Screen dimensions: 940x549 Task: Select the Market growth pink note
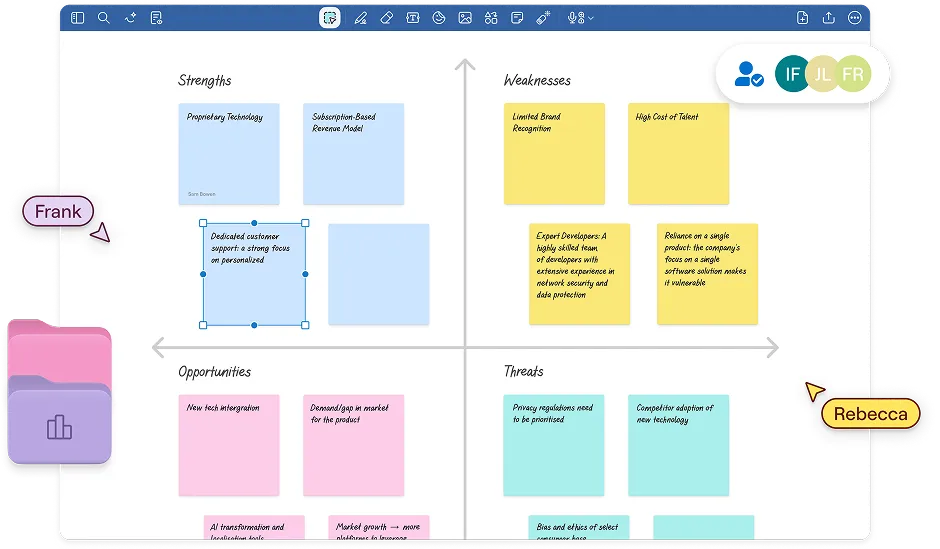point(379,527)
